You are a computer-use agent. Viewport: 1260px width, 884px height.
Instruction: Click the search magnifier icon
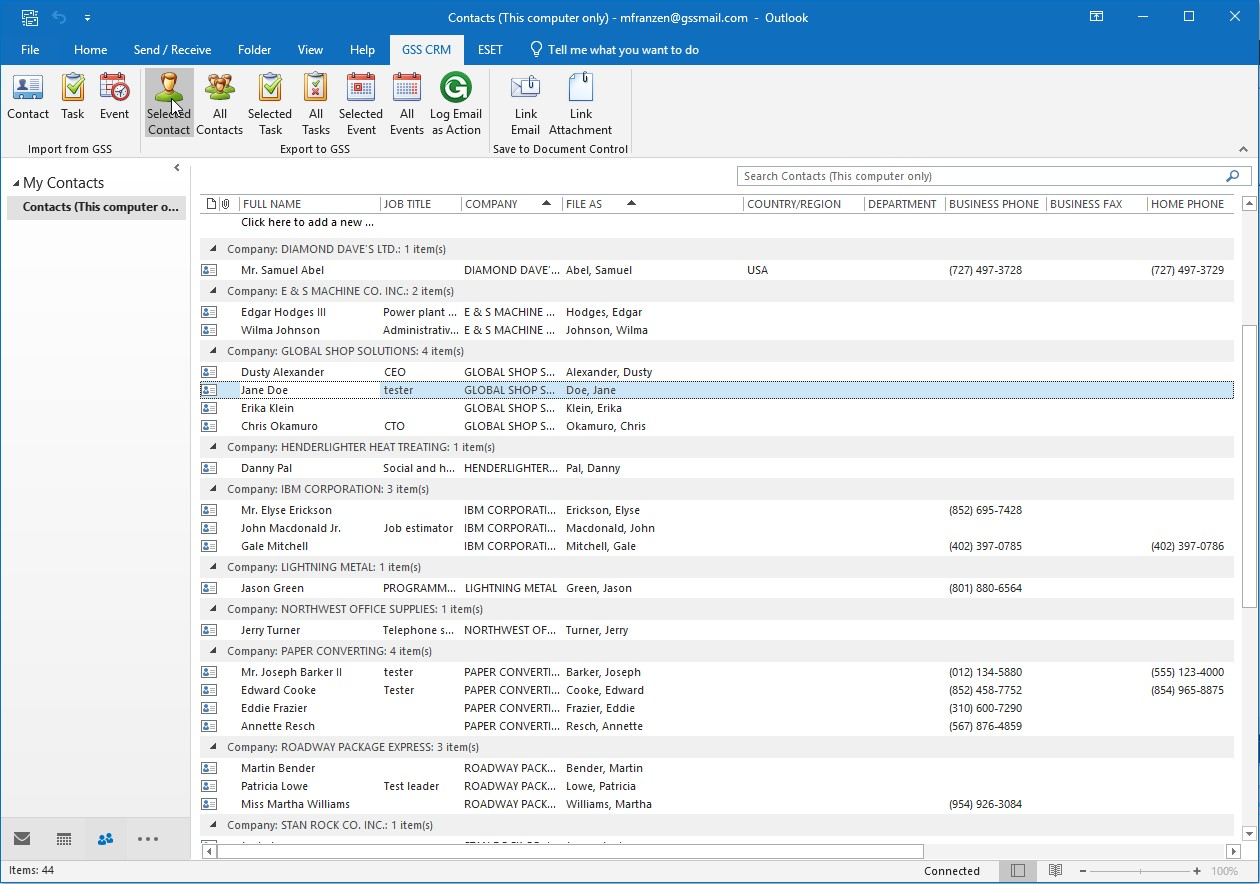[x=1232, y=176]
